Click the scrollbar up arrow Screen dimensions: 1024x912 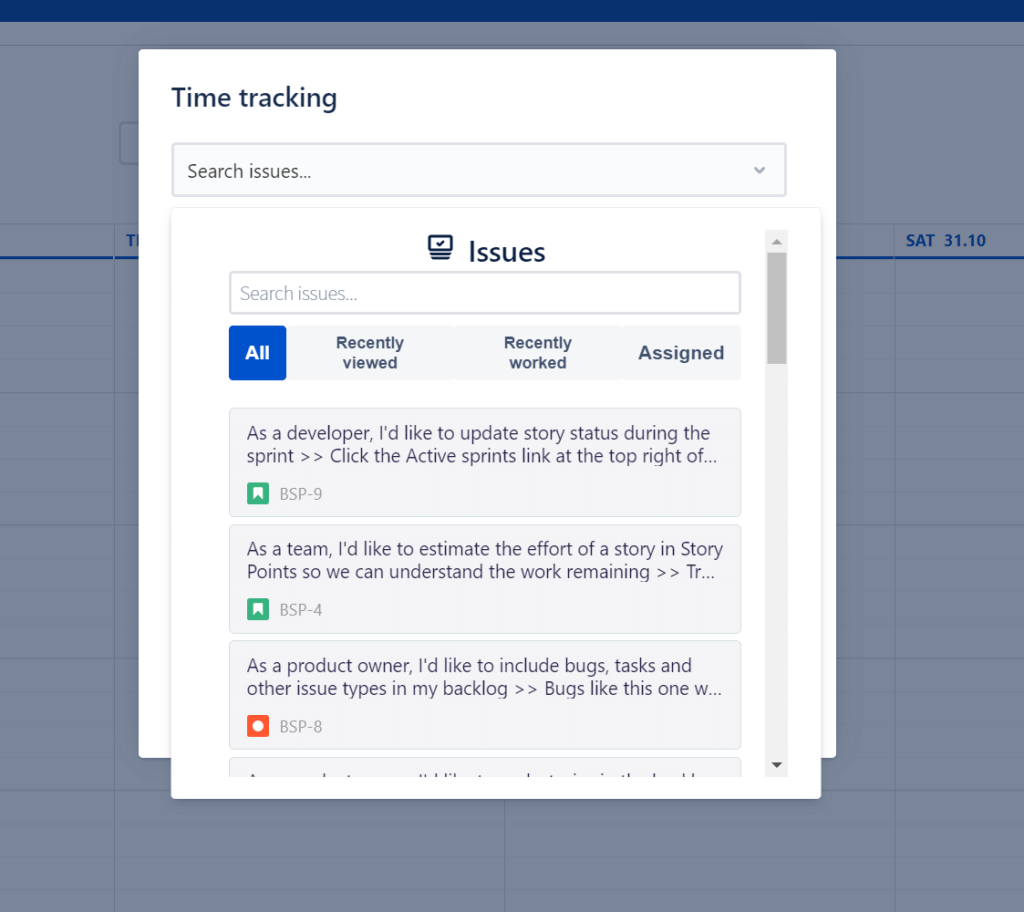tap(776, 242)
